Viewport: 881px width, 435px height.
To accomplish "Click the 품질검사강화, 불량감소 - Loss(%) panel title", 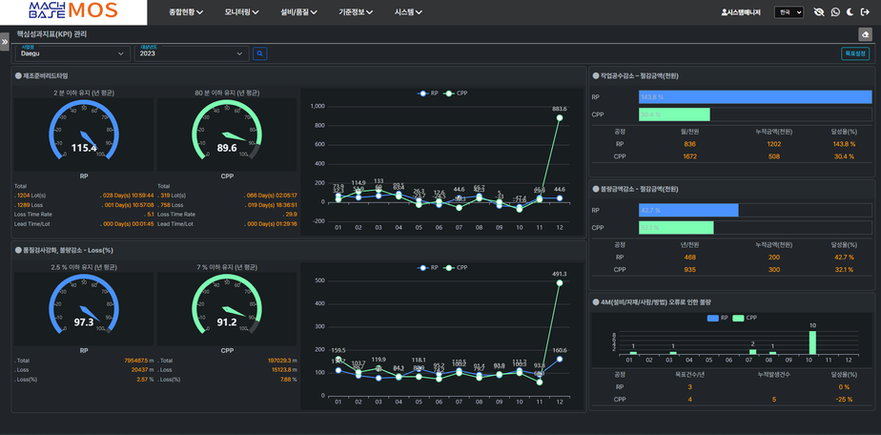I will (68, 250).
